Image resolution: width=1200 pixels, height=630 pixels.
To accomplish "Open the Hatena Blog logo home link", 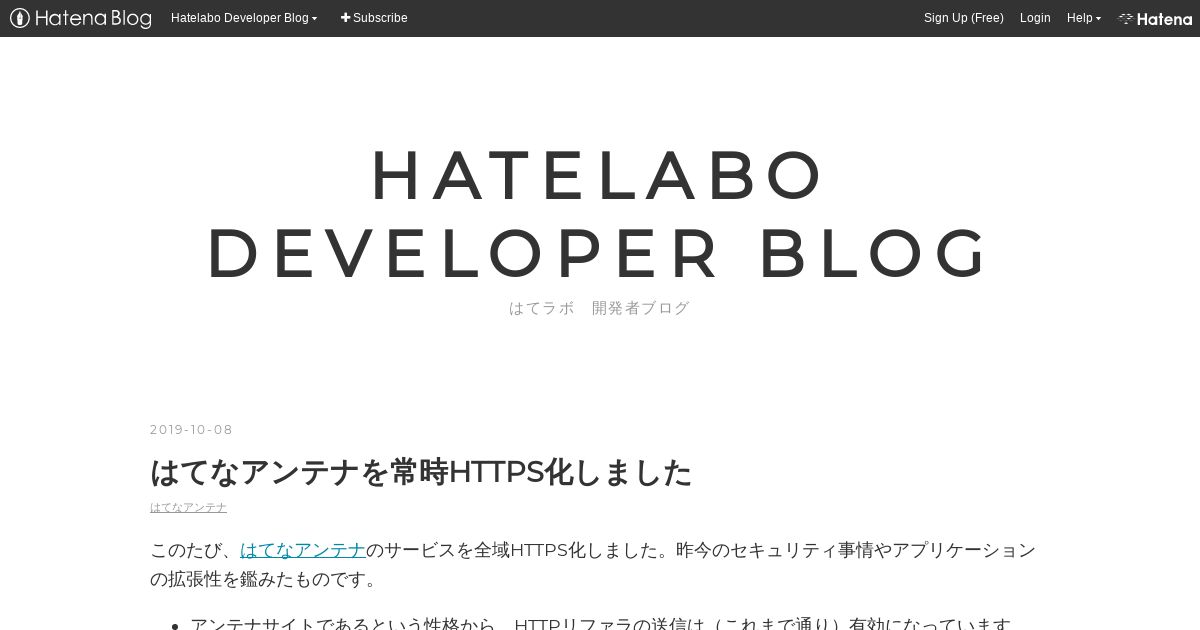I will (x=81, y=18).
